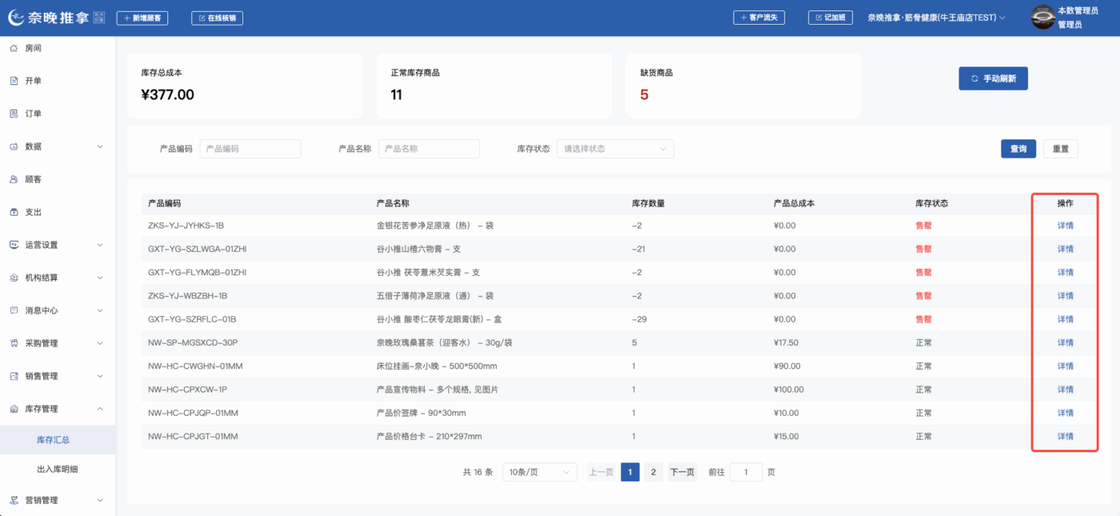Expand the 消息中心 chevron
Screen dimensions: 1120x516
100,311
